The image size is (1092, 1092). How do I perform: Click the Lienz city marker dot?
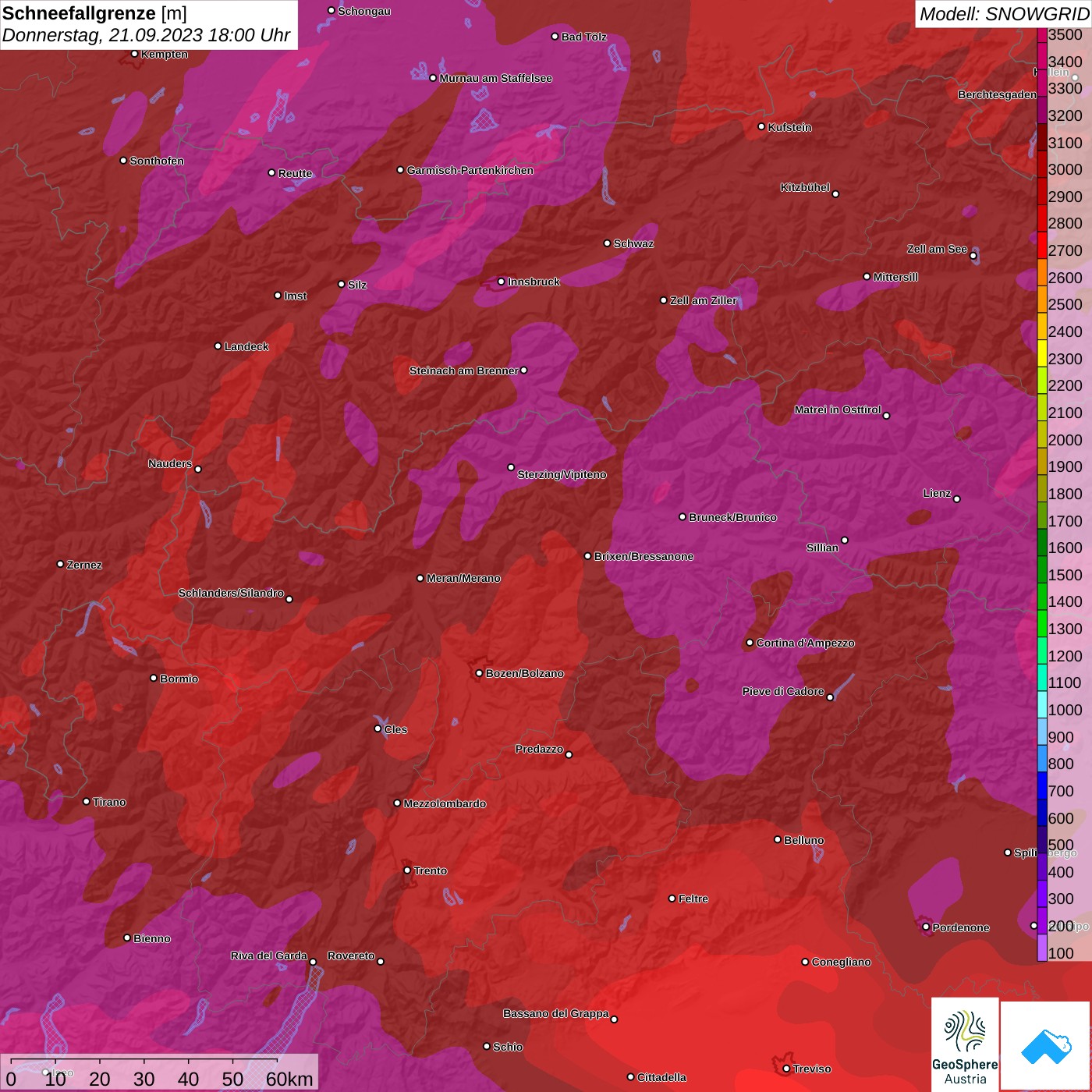tap(957, 499)
